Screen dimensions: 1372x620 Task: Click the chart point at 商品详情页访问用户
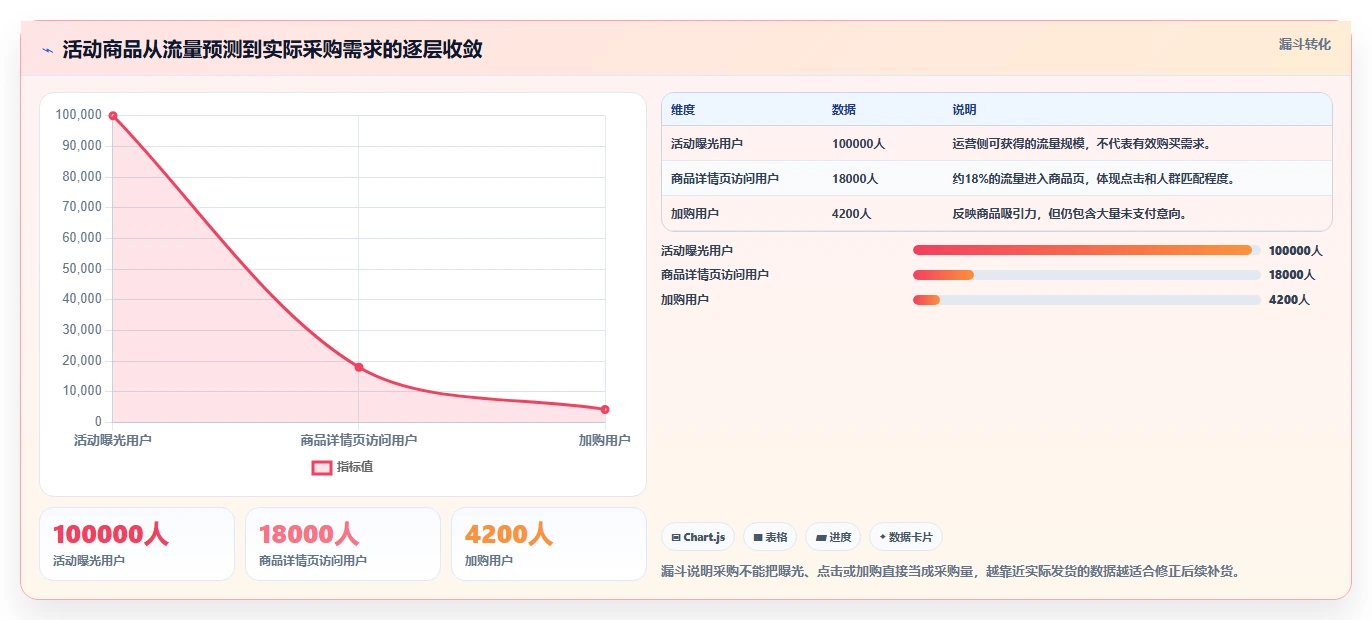pos(359,367)
